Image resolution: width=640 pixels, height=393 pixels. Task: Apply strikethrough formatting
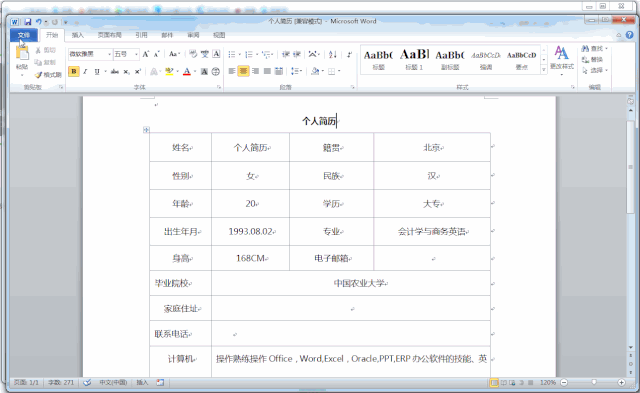point(115,72)
